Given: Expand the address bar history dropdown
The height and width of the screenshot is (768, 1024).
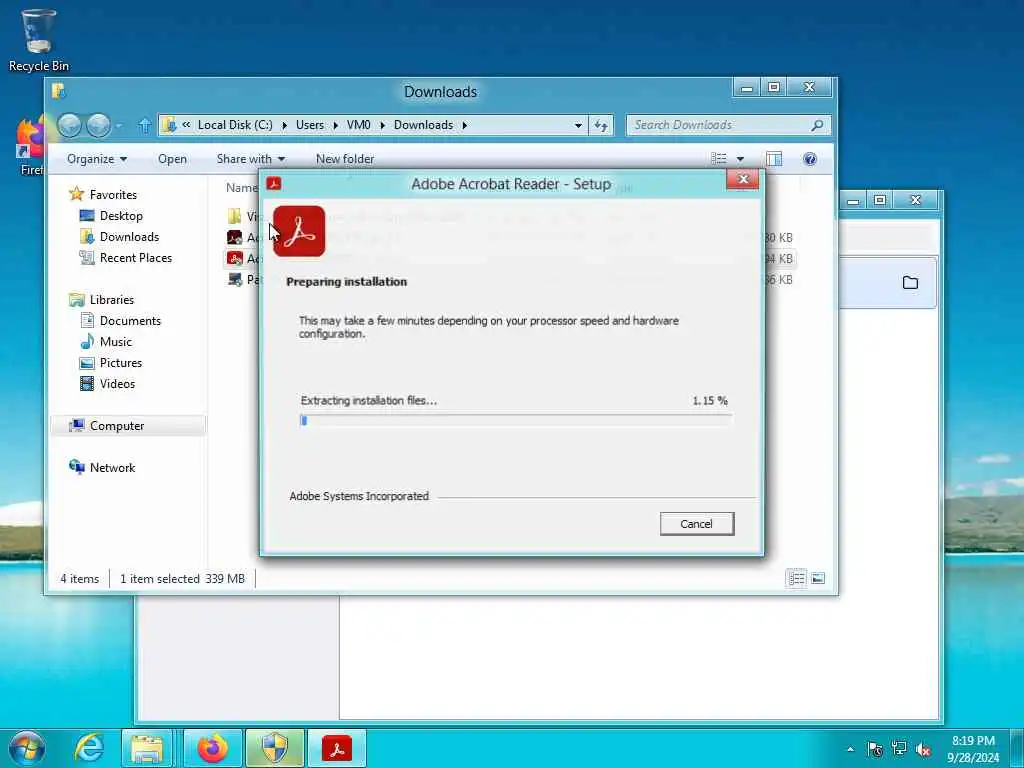Looking at the screenshot, I should 578,125.
